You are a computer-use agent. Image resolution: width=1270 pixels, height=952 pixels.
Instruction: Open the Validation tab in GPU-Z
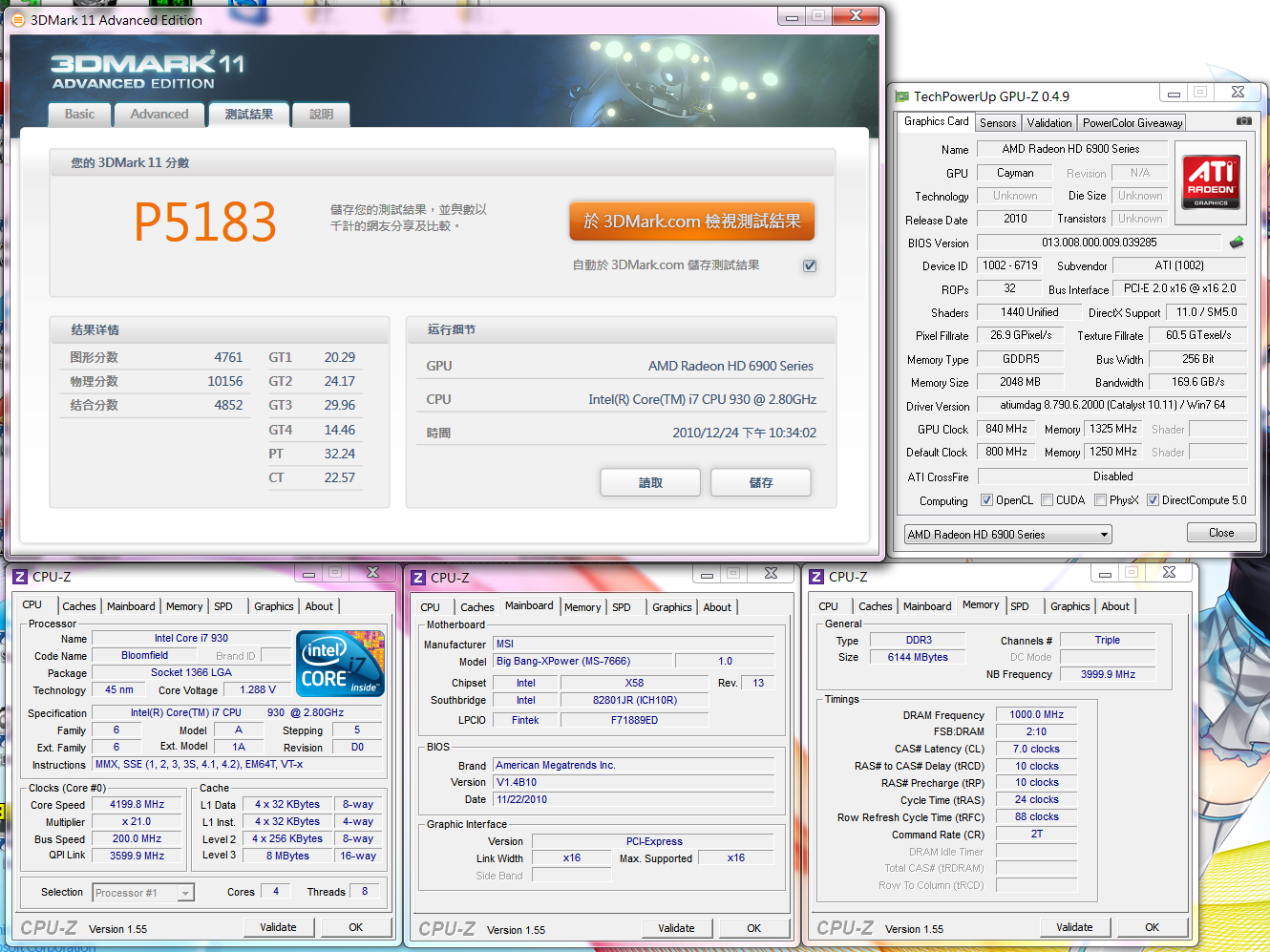click(x=1049, y=123)
